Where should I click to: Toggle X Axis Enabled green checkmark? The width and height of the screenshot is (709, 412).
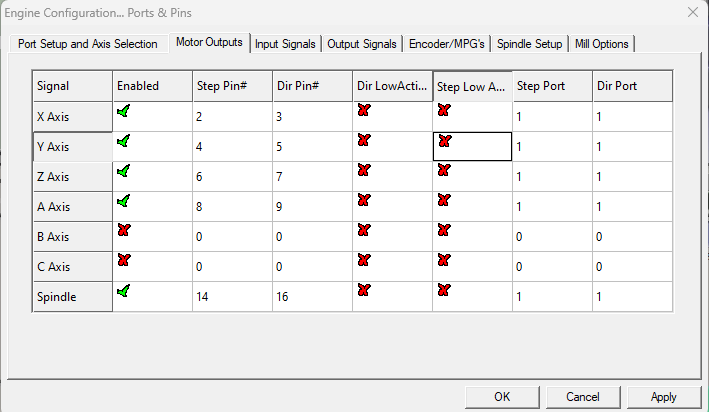(123, 111)
